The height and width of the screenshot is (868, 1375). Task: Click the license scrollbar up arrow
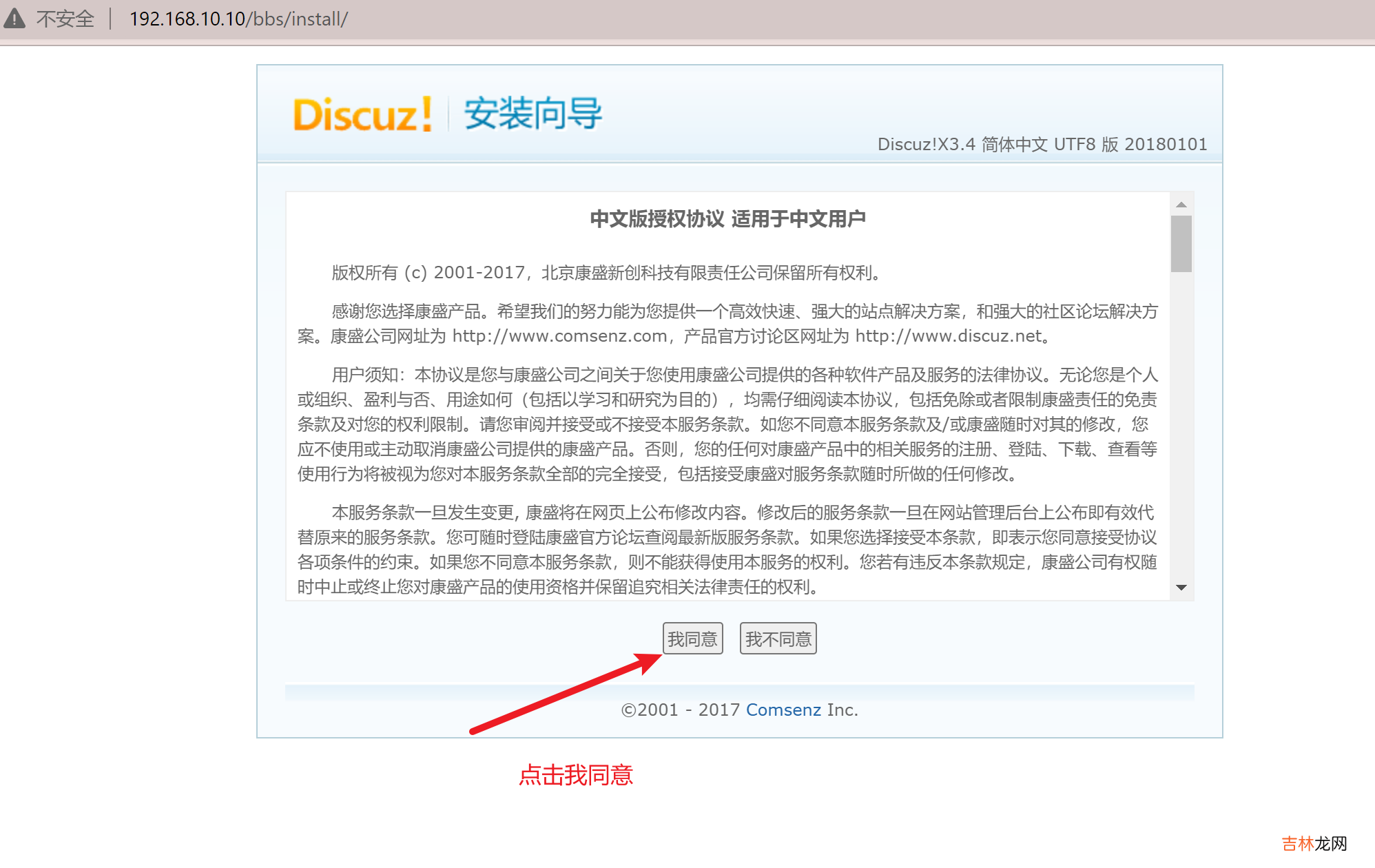click(1181, 205)
